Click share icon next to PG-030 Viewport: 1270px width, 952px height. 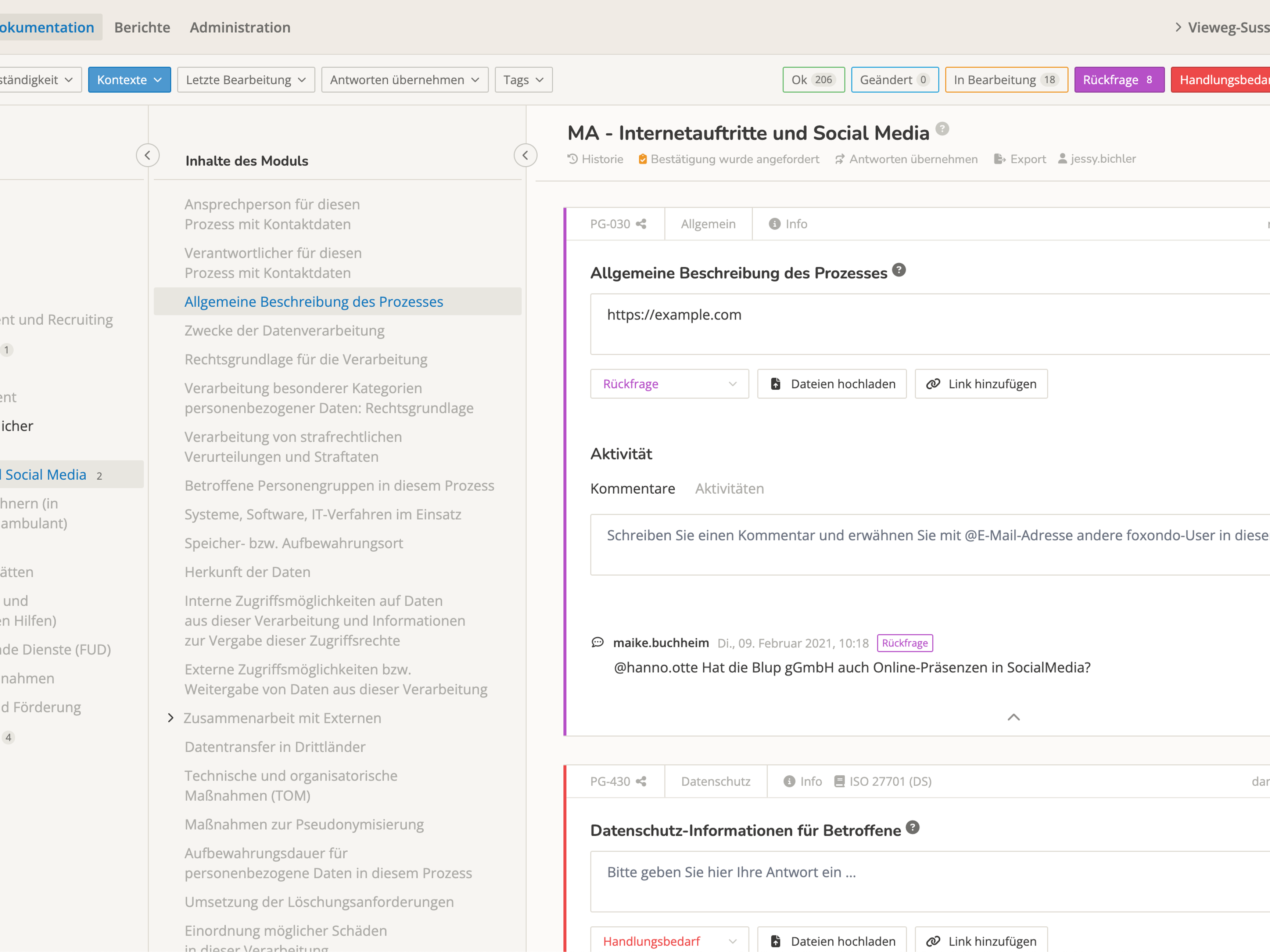tap(641, 224)
